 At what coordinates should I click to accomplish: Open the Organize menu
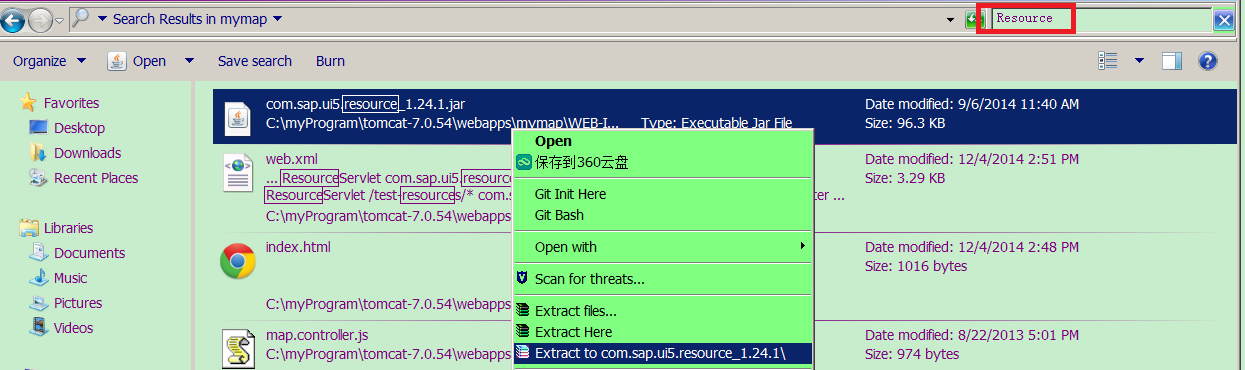coord(50,61)
